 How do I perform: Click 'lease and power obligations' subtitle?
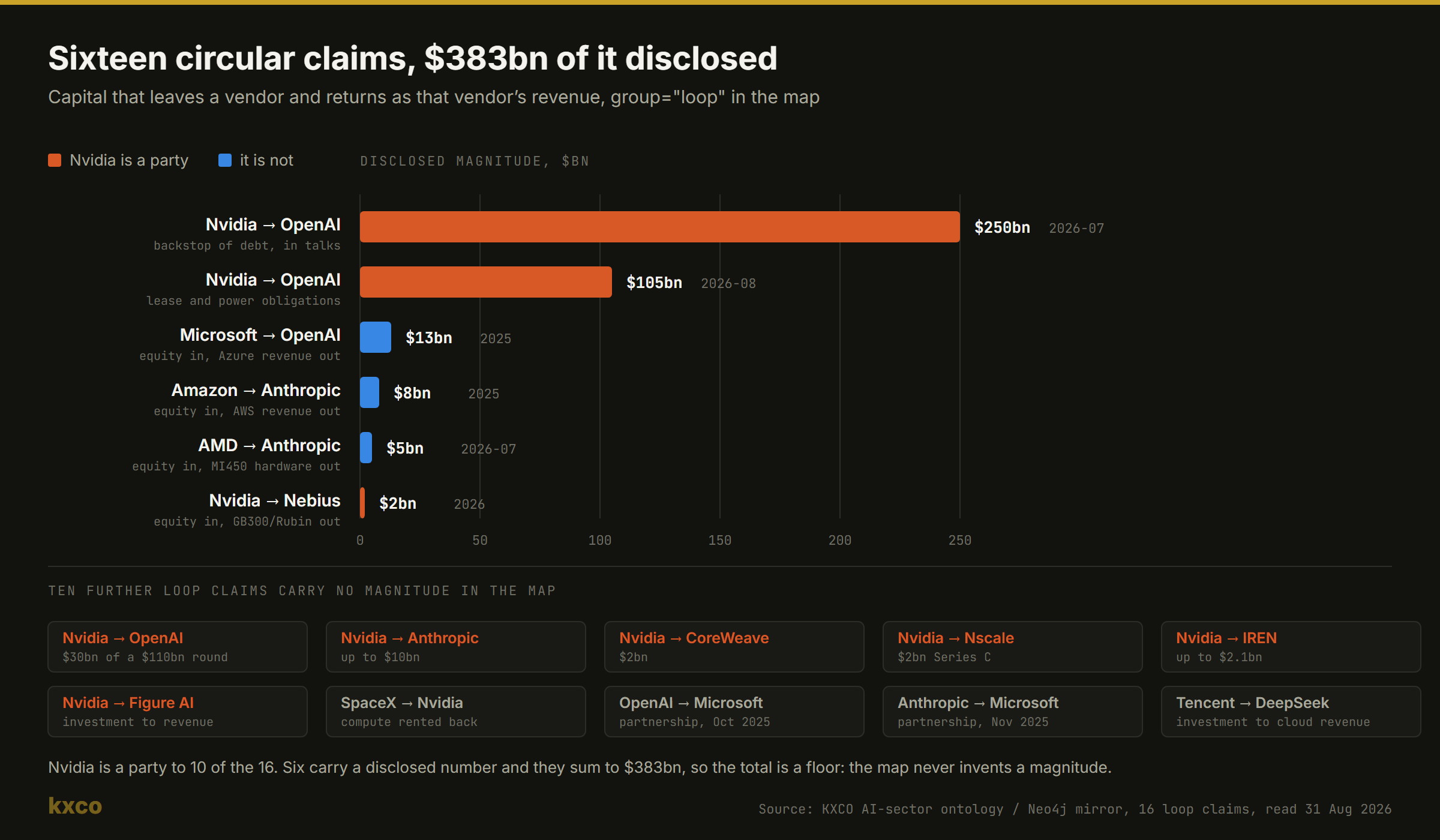244,301
